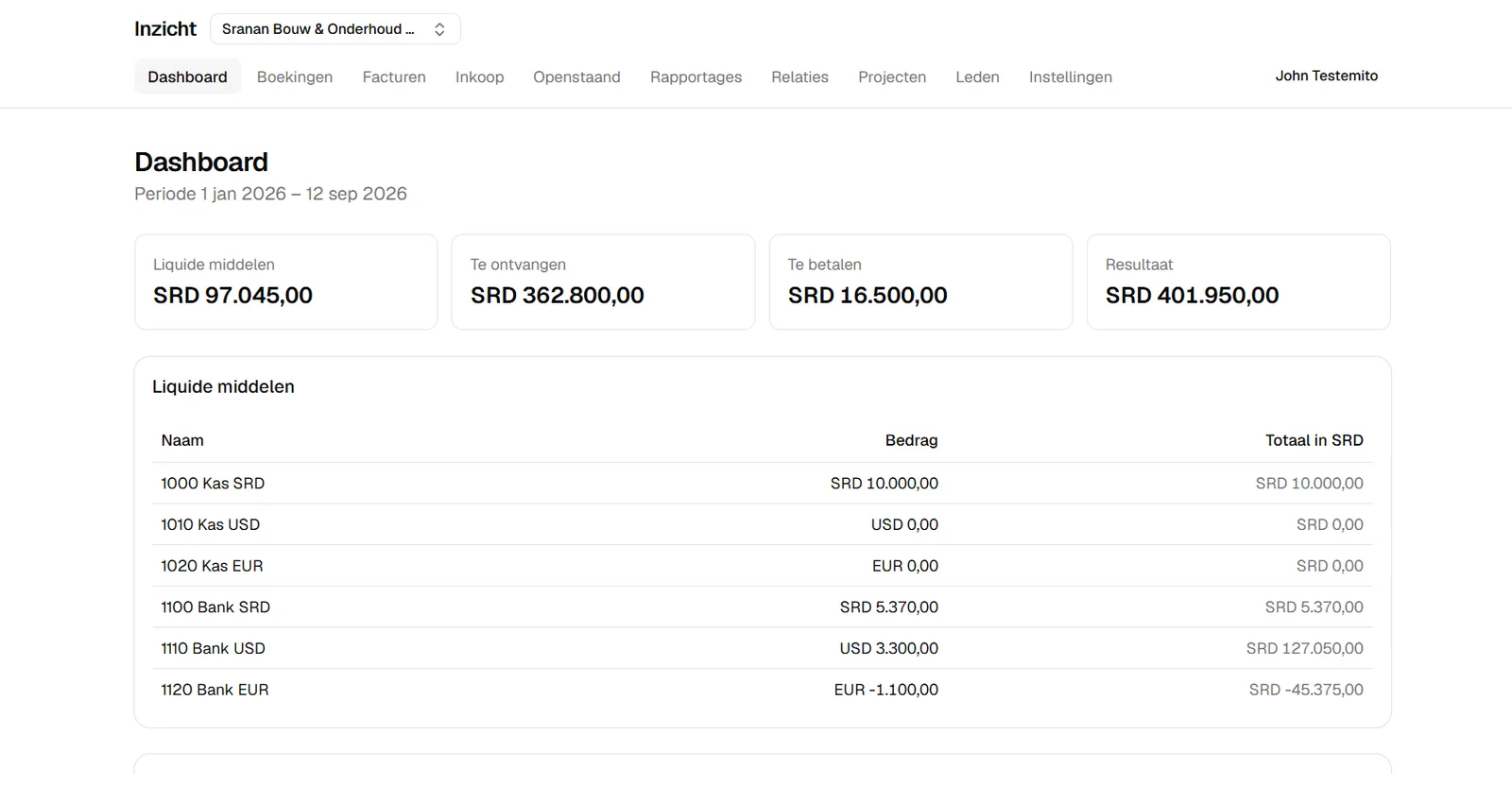Open the Leden tab

pos(977,77)
